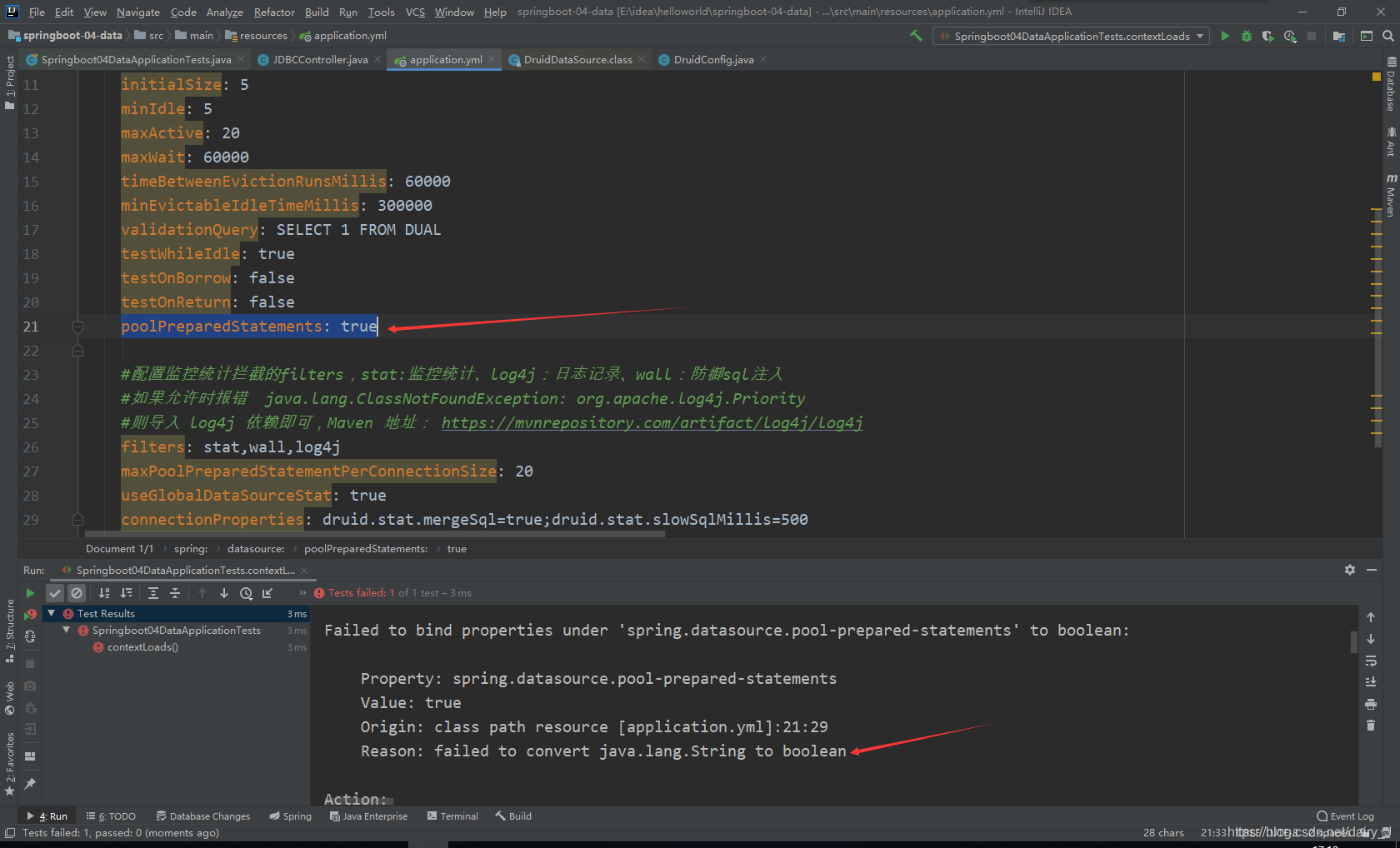
Task: Open the Run Anything icon beside search
Action: [1367, 36]
